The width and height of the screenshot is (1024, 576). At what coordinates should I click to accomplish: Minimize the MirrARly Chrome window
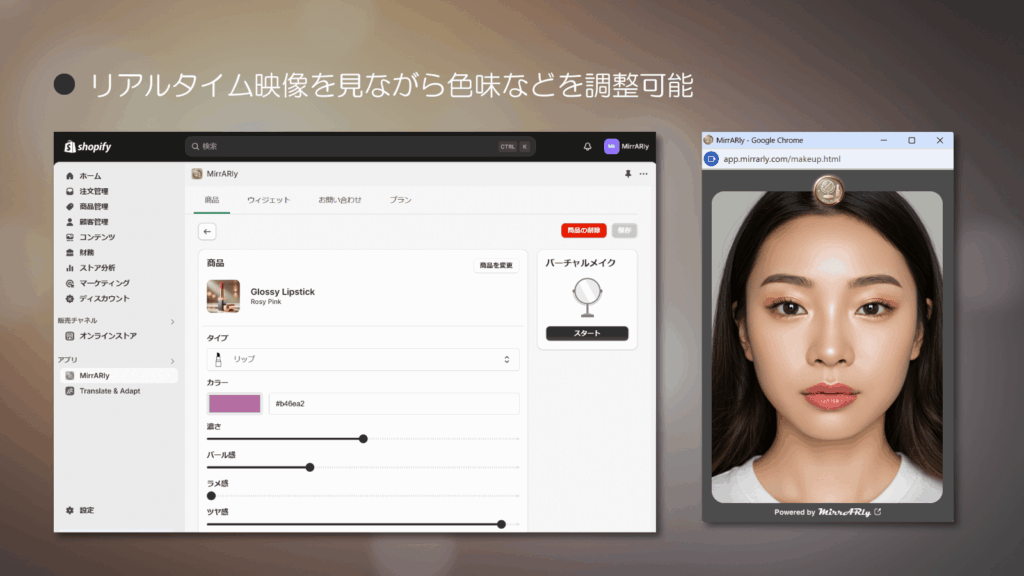(x=884, y=140)
